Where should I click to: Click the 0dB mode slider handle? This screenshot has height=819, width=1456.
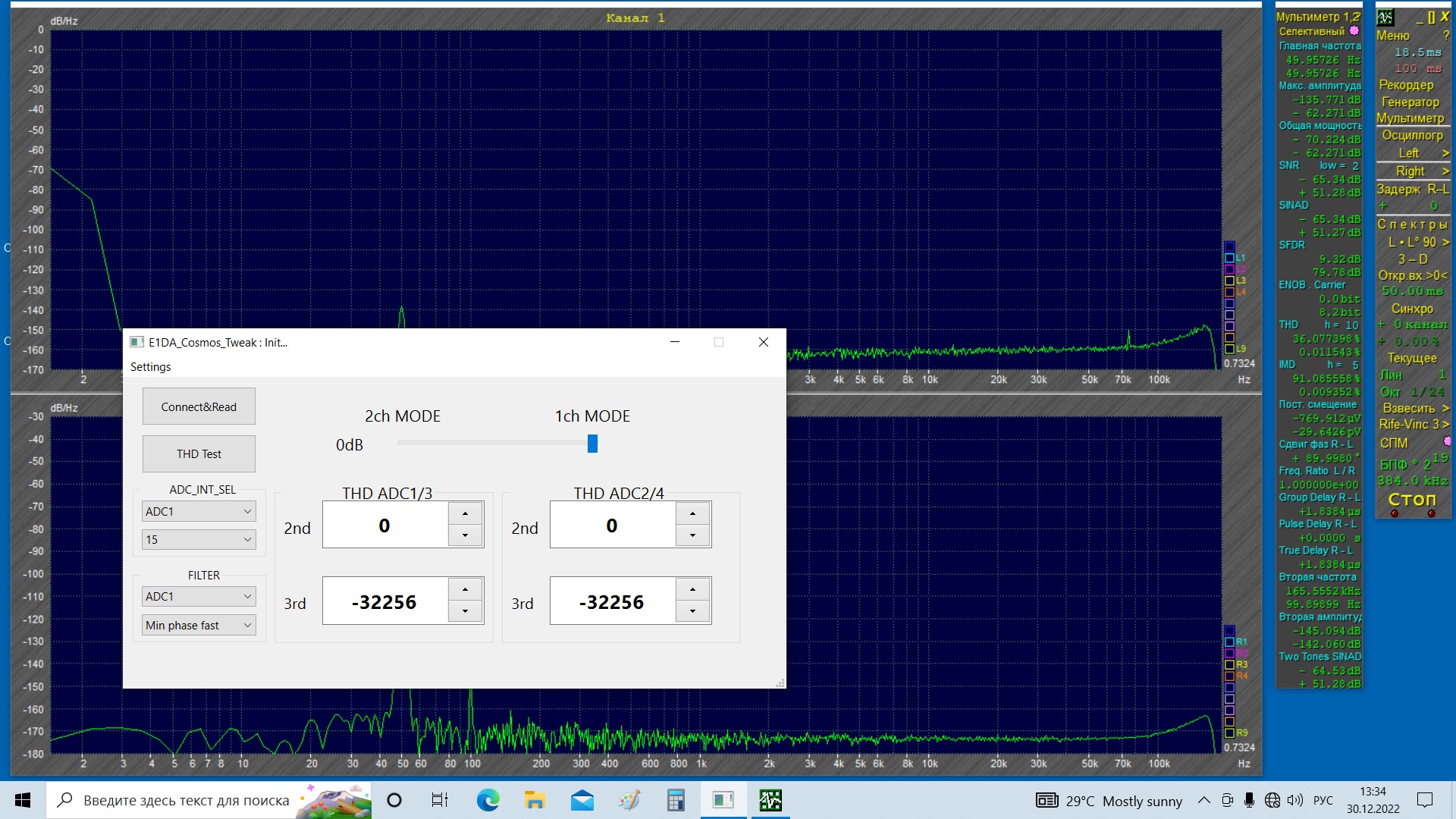point(592,444)
